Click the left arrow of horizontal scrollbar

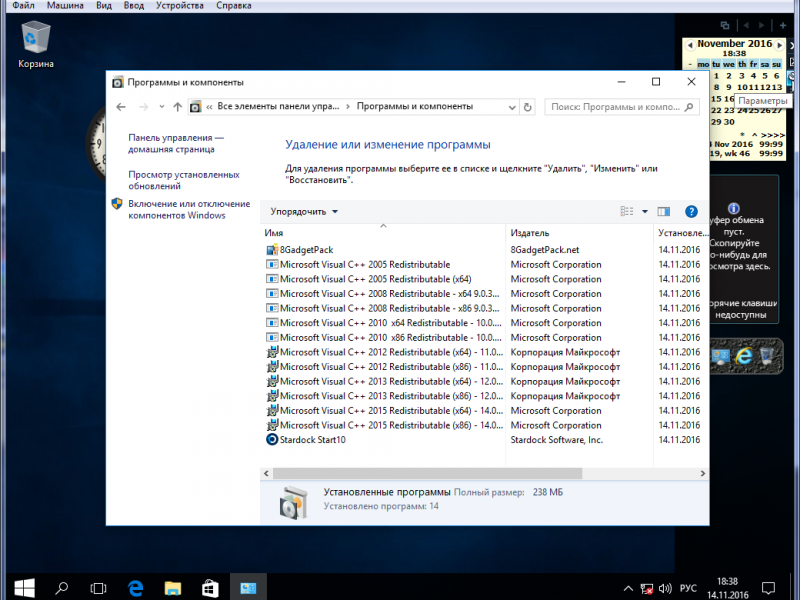[266, 473]
